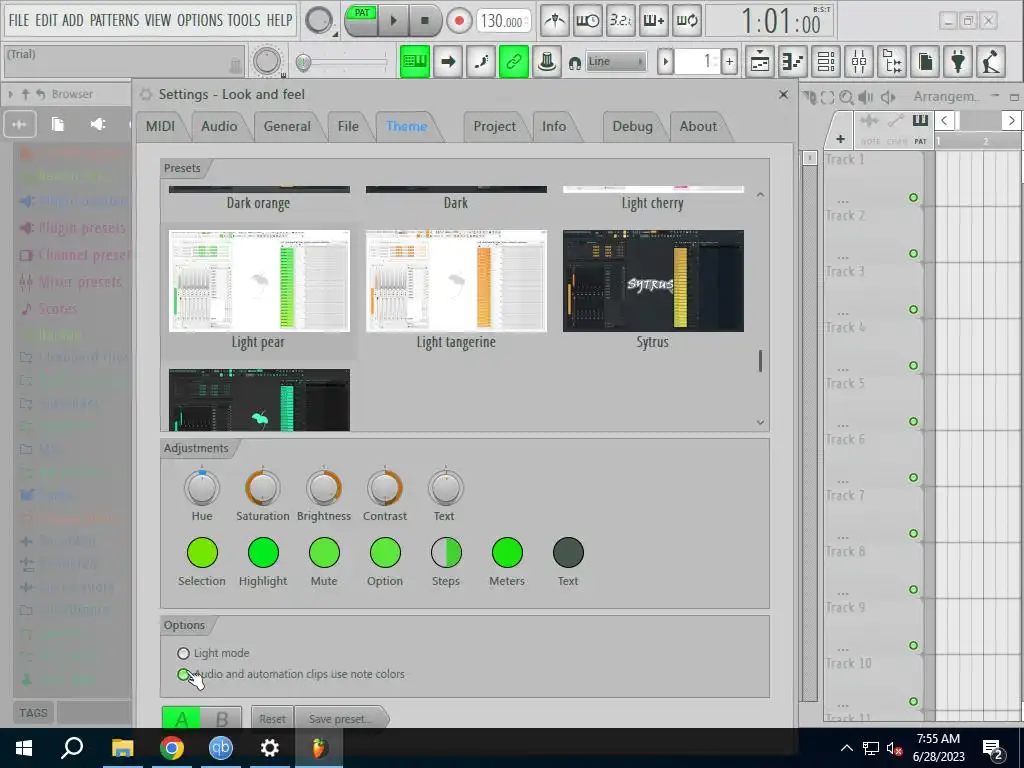1024x768 pixels.
Task: Open the Line snap dropdown
Action: tap(616, 61)
